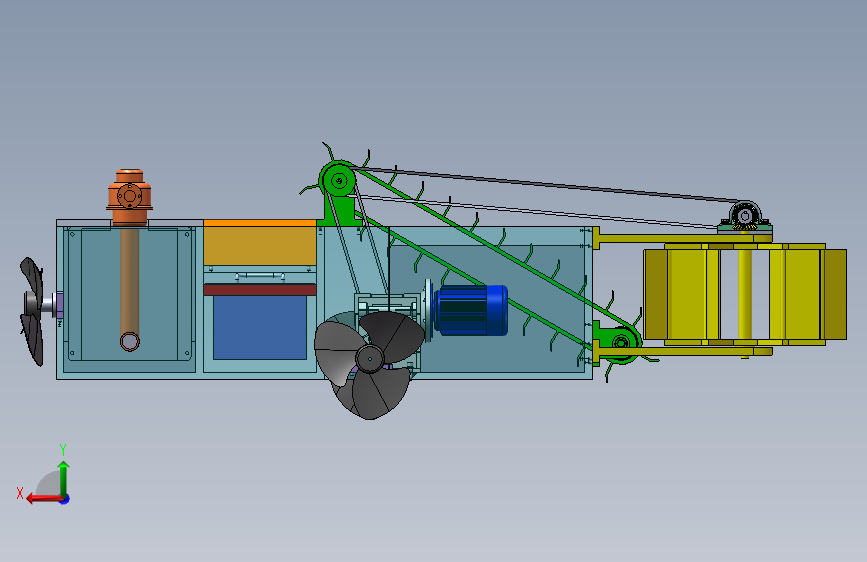Select the red X axis arrow on triad
The image size is (867, 562).
(43, 498)
